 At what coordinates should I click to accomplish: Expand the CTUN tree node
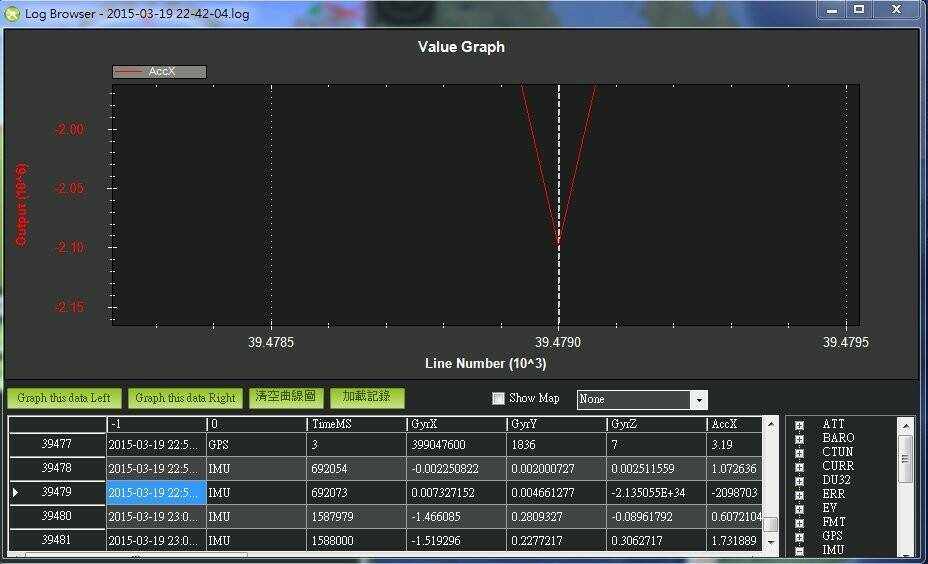(799, 453)
